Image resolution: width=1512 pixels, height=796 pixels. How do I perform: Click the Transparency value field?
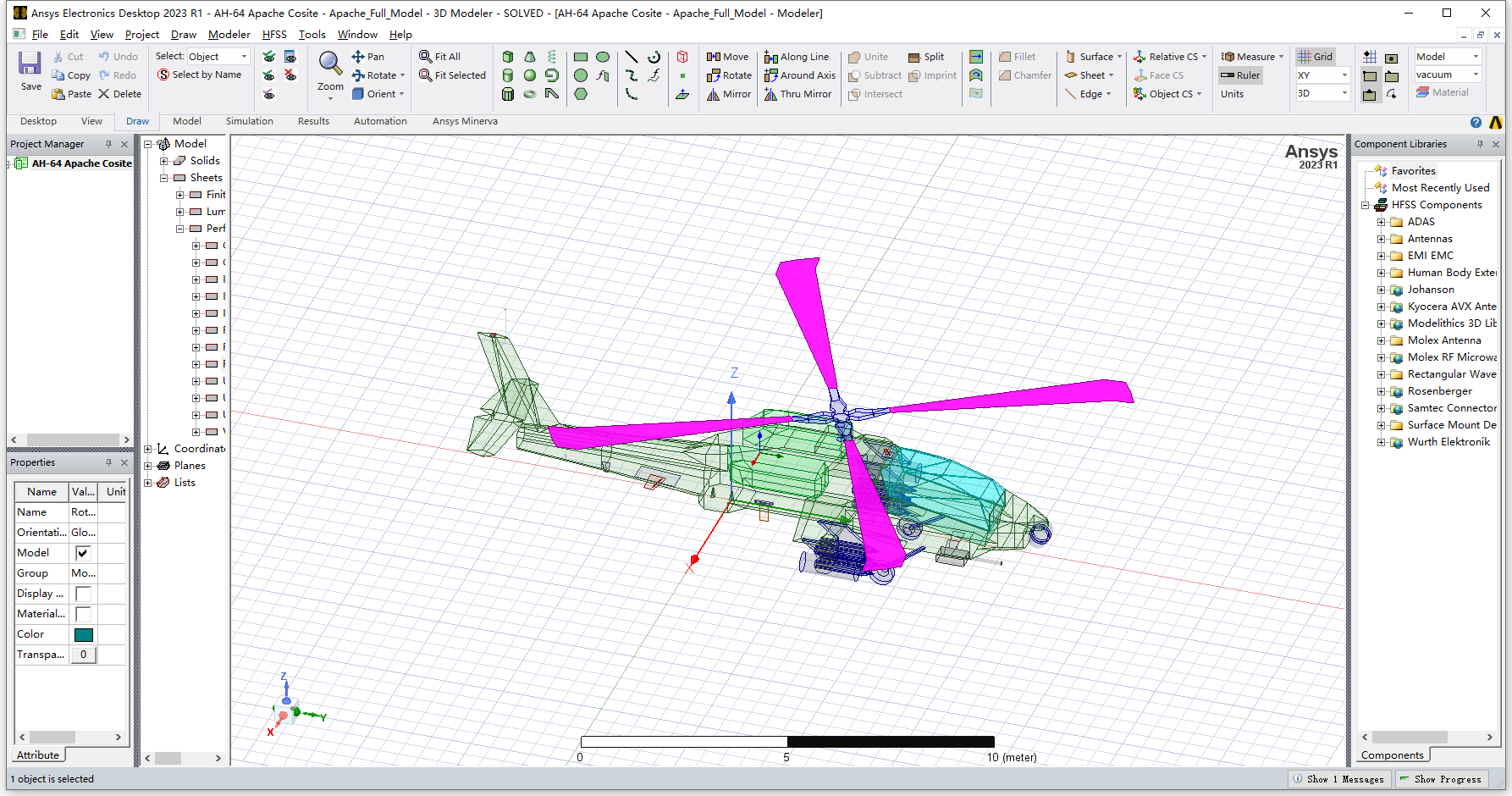pos(83,655)
